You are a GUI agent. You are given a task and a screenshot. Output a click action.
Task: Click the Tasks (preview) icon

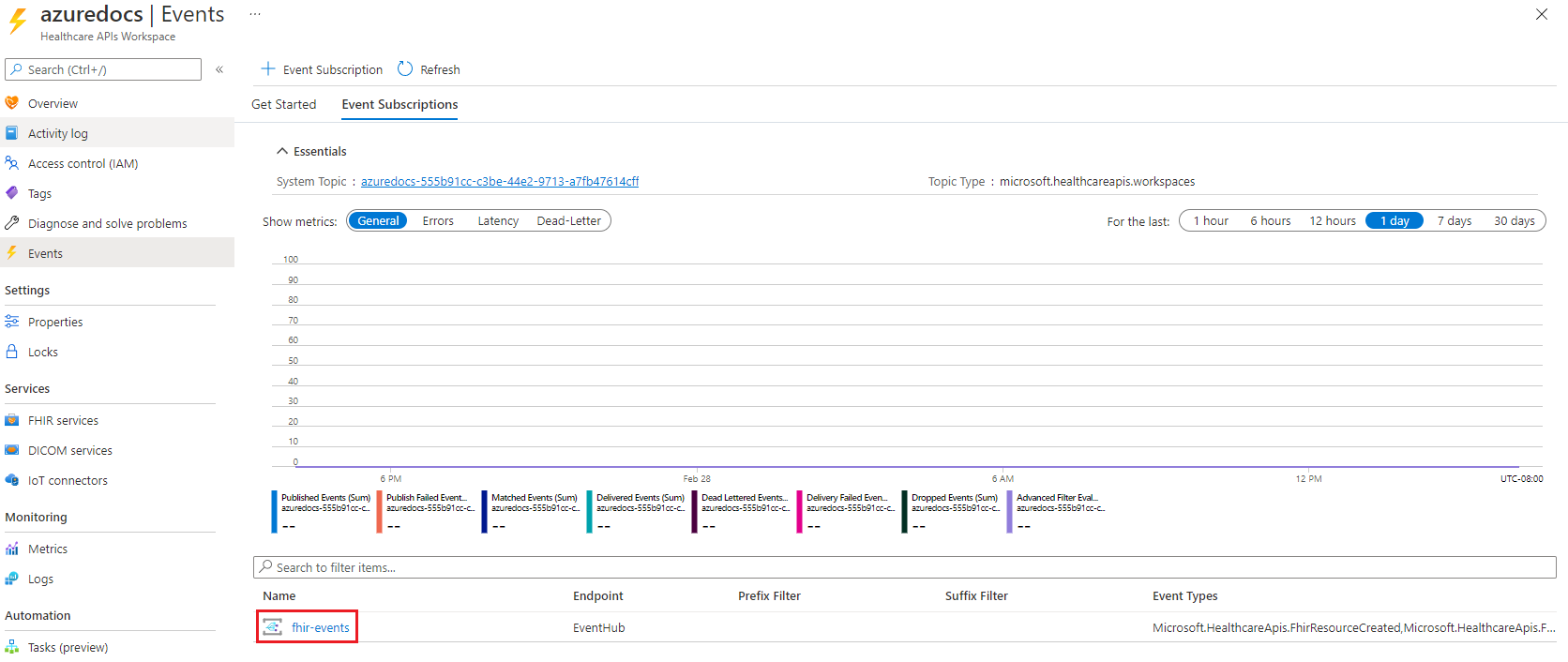pos(12,647)
